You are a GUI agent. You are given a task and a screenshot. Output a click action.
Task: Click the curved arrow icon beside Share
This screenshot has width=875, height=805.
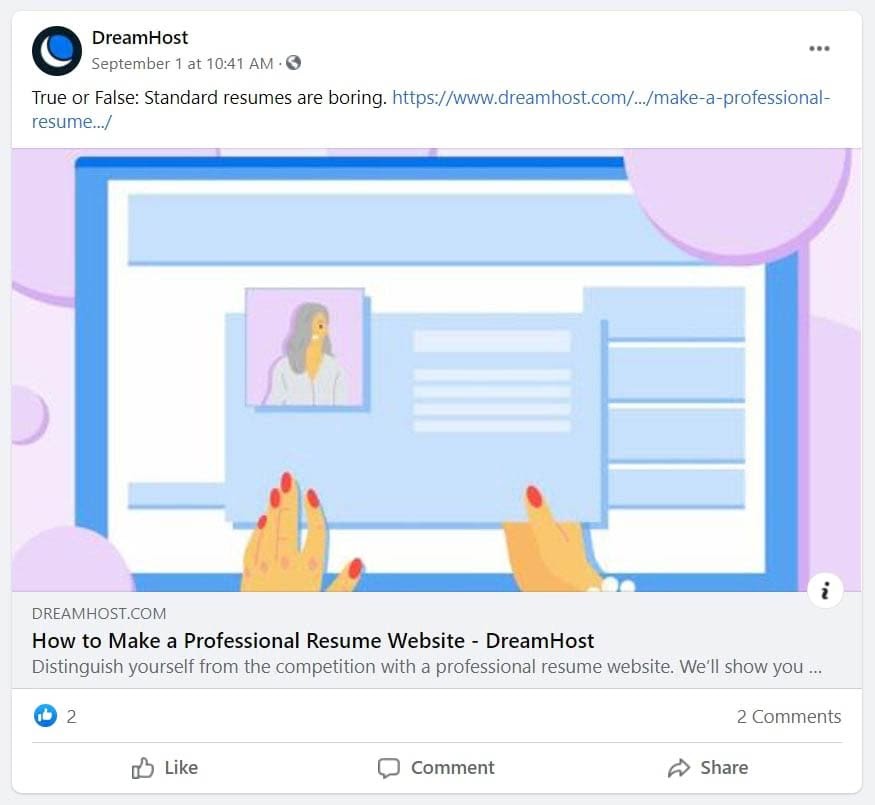(x=679, y=768)
